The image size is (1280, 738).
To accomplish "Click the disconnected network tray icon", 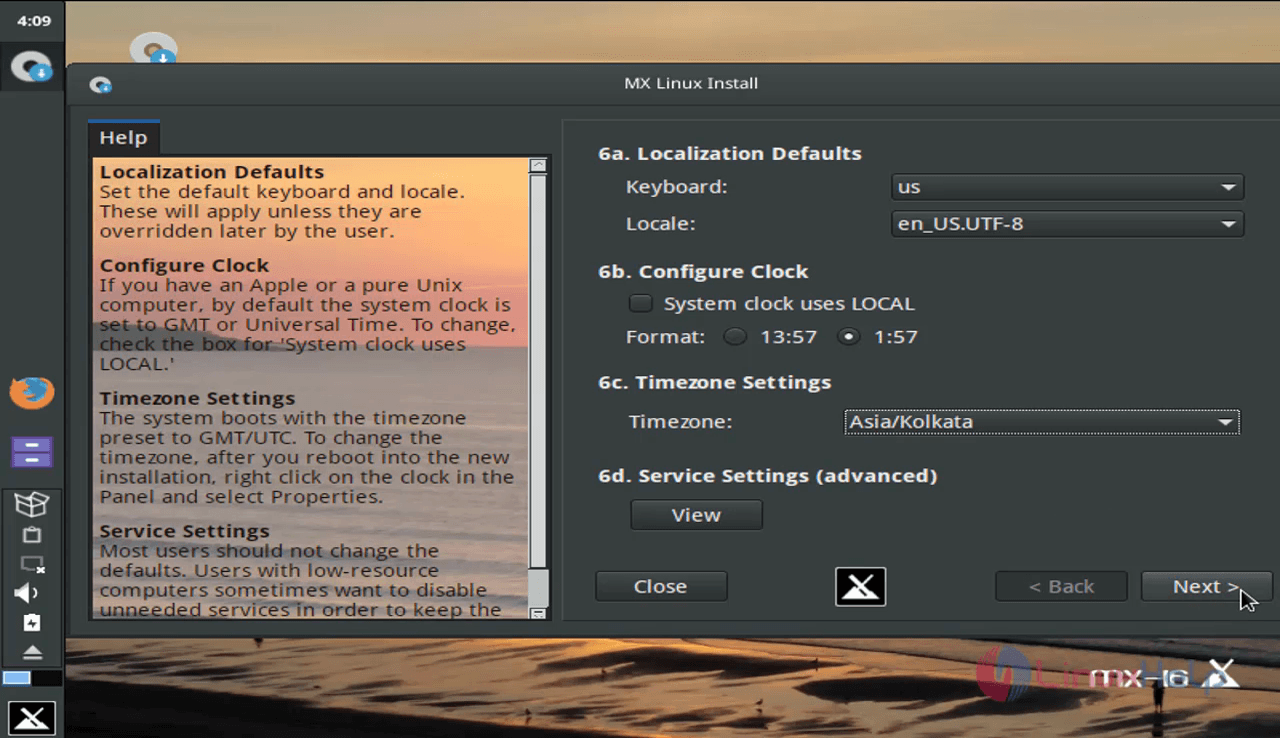I will click(32, 564).
